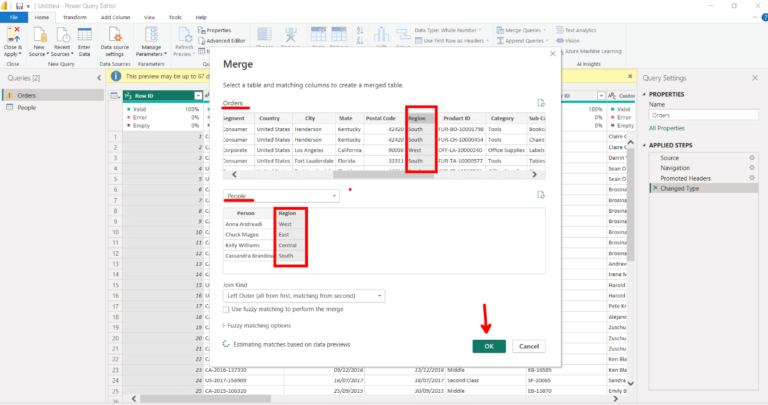
Task: Open the File tab
Action: [x=14, y=17]
